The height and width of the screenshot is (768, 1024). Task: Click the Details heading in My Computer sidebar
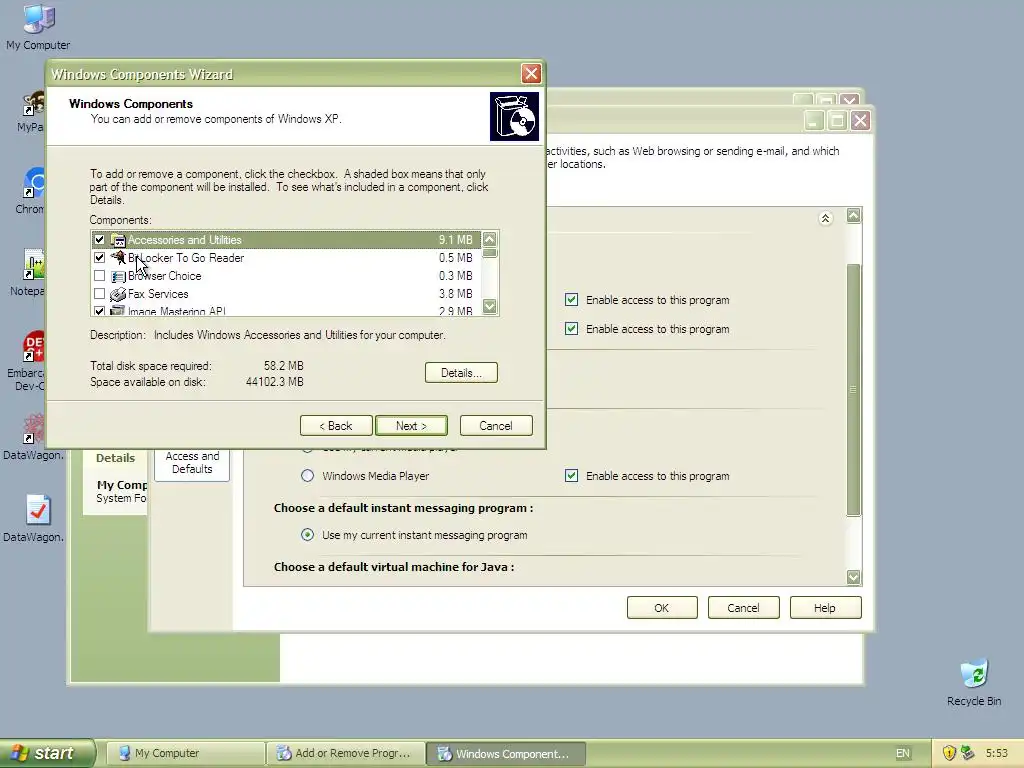pos(116,458)
